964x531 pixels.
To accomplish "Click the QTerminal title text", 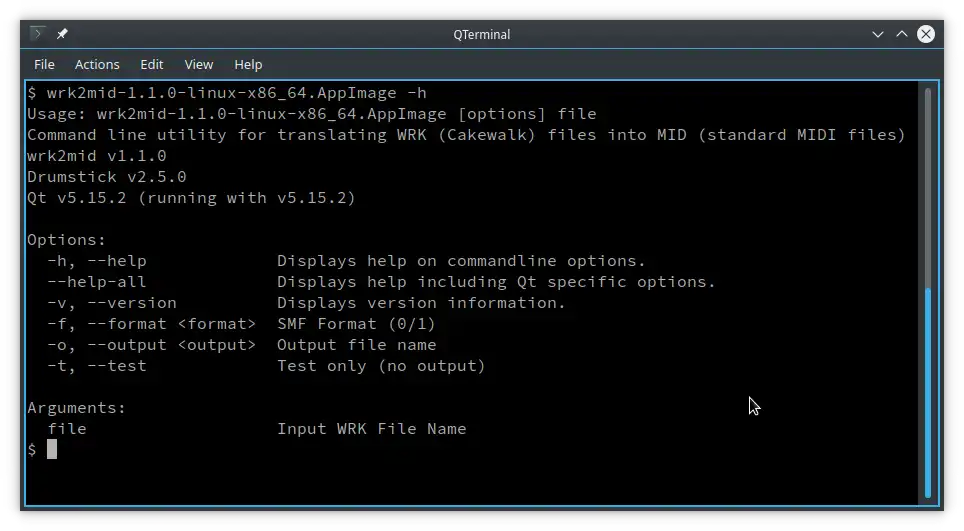I will click(481, 34).
